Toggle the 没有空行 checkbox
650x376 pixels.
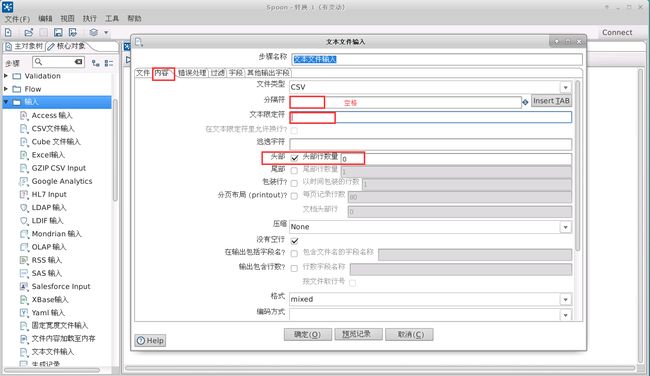click(294, 241)
